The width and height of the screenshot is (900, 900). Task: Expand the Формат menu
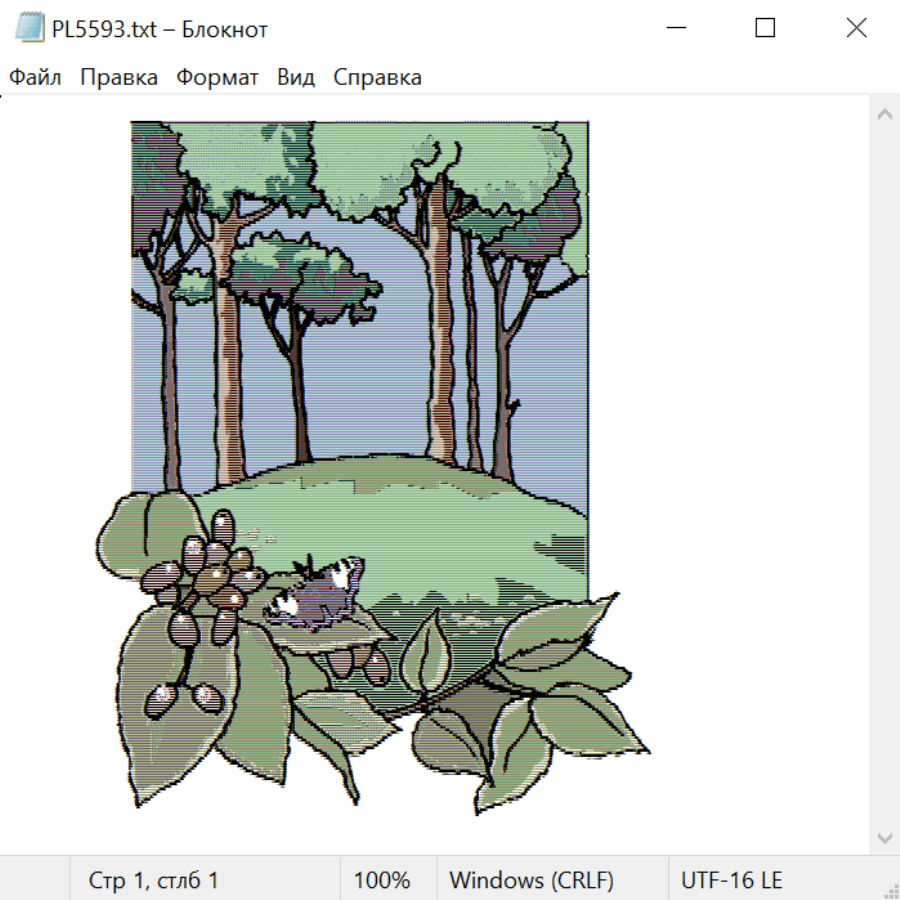pos(217,78)
